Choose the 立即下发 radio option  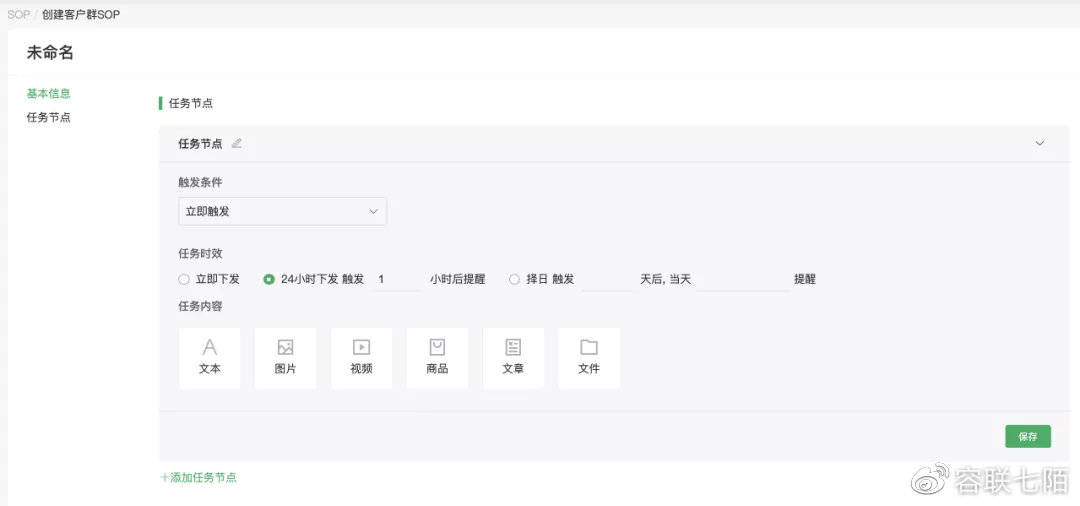tap(184, 280)
